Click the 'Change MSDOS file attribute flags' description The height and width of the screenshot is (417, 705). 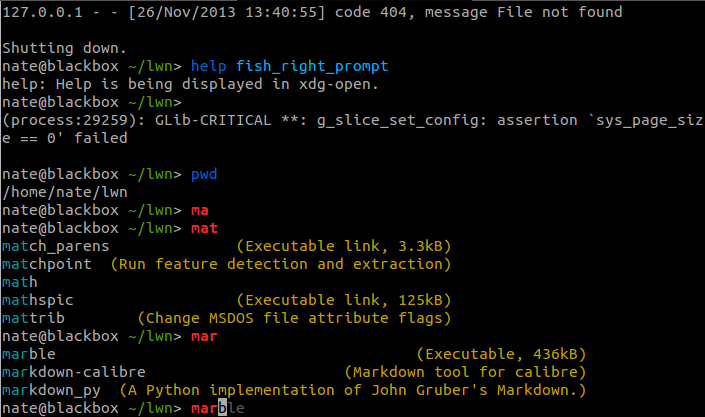[292, 318]
